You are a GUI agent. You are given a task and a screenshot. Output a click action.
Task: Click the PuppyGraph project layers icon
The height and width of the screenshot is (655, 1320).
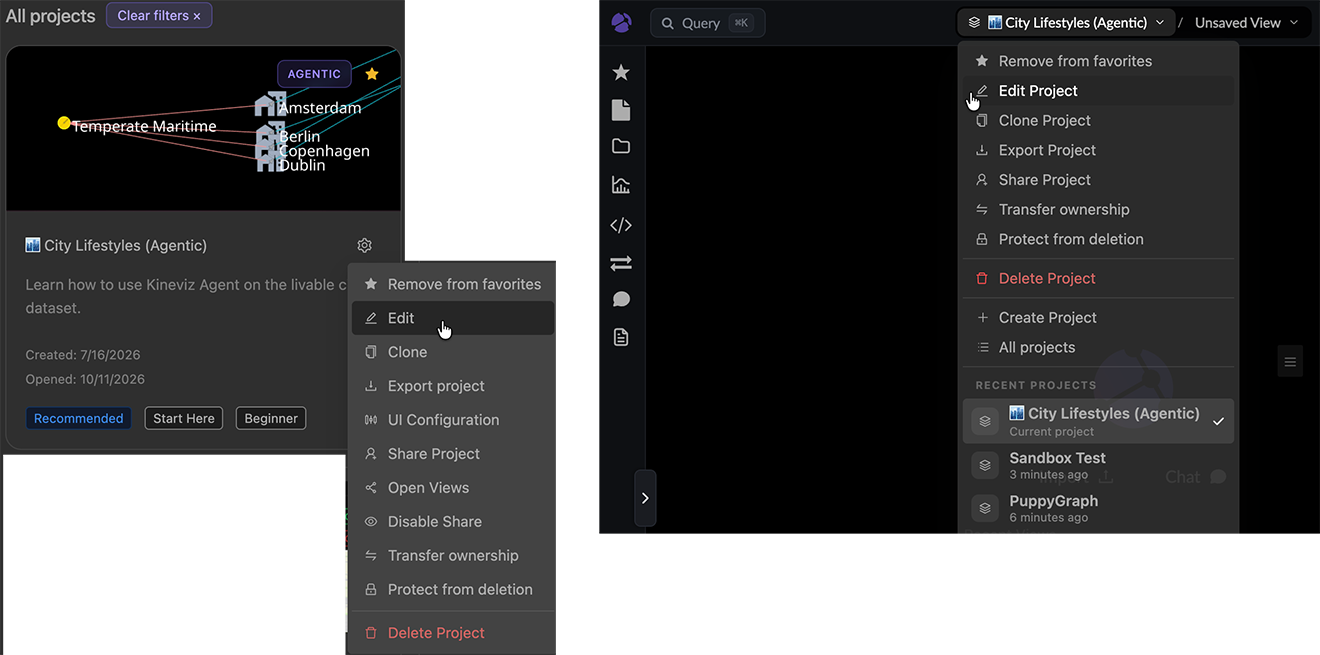click(985, 508)
